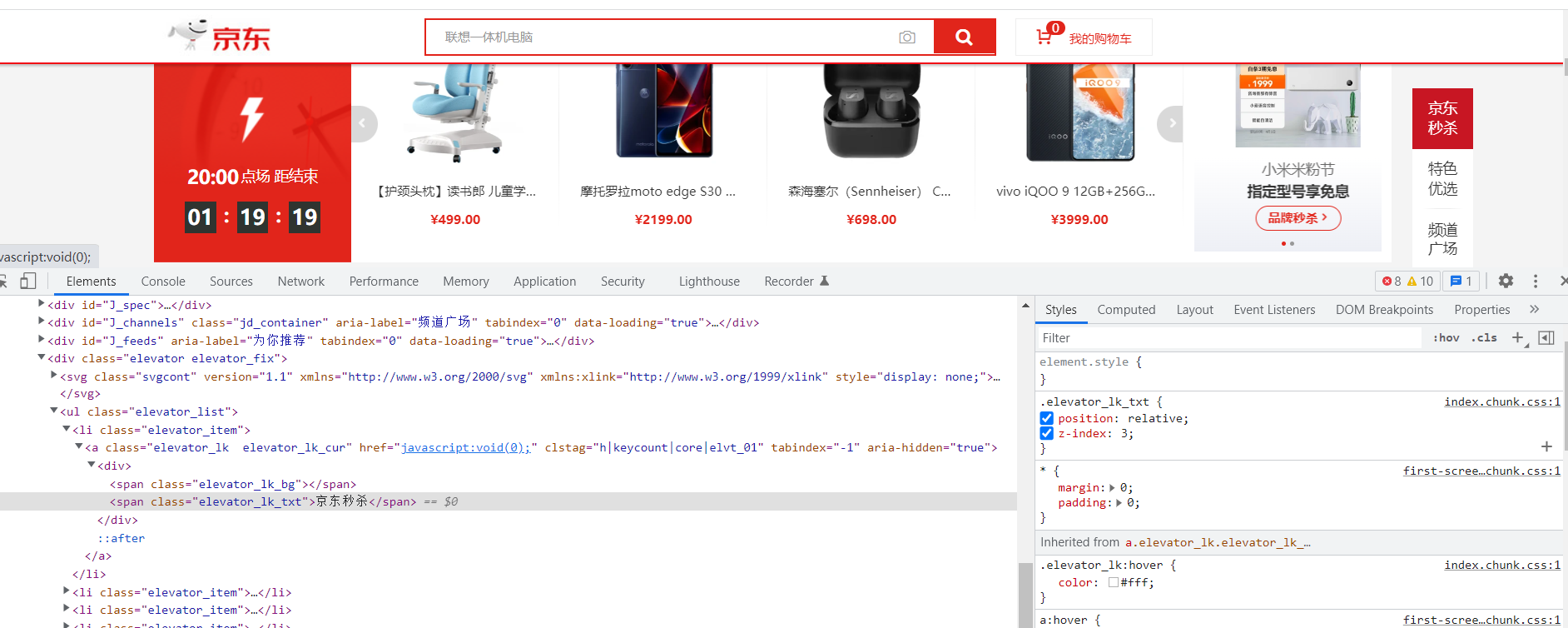1568x628 pixels.
Task: Click the next carousel arrow
Action: coord(1170,123)
